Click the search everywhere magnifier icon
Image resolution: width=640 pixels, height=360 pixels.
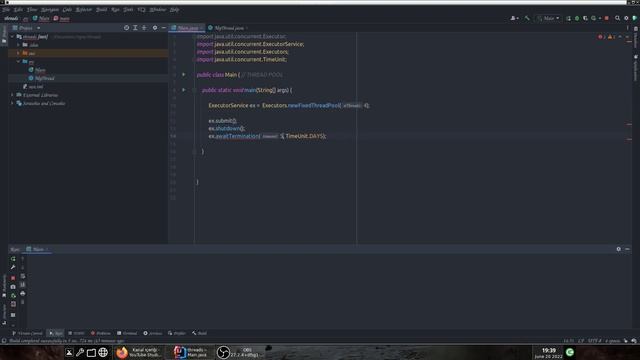[618, 18]
